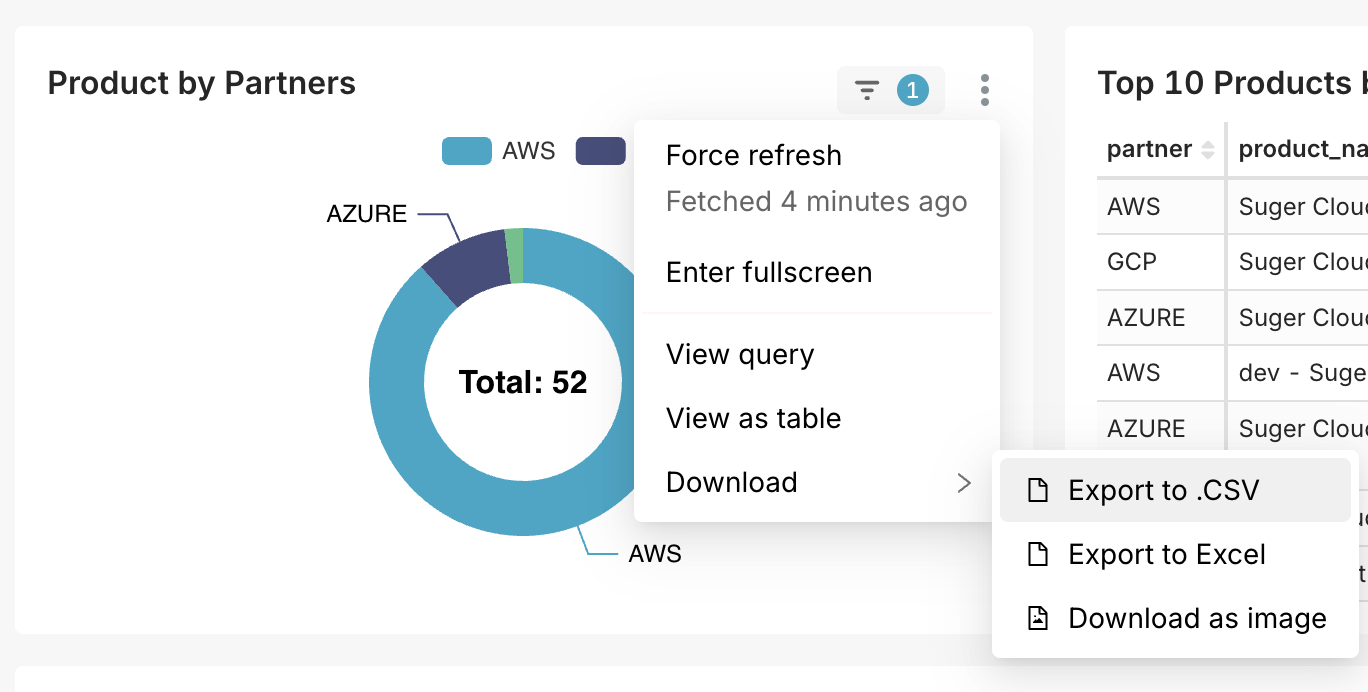
Task: Select Force refresh from the menu
Action: [754, 156]
